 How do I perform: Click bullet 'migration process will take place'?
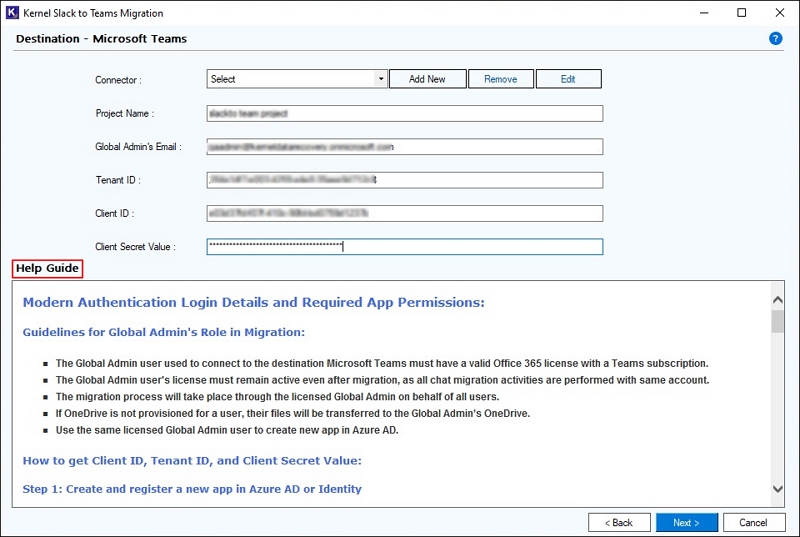click(278, 397)
